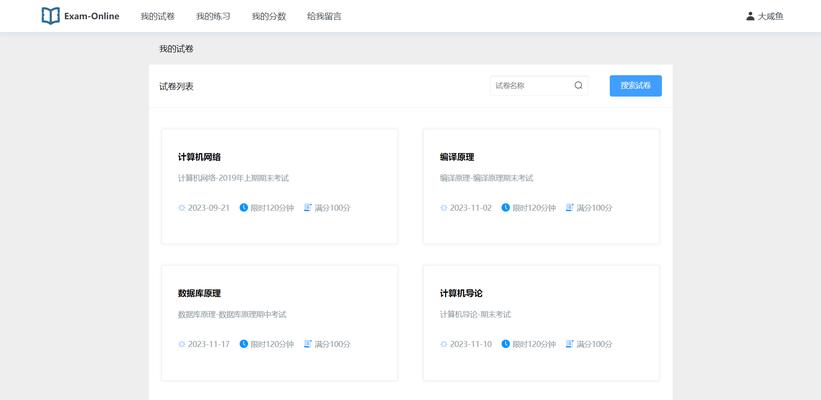The width and height of the screenshot is (821, 400).
Task: Click the score icon on the 计算机导论 card
Action: 570,343
